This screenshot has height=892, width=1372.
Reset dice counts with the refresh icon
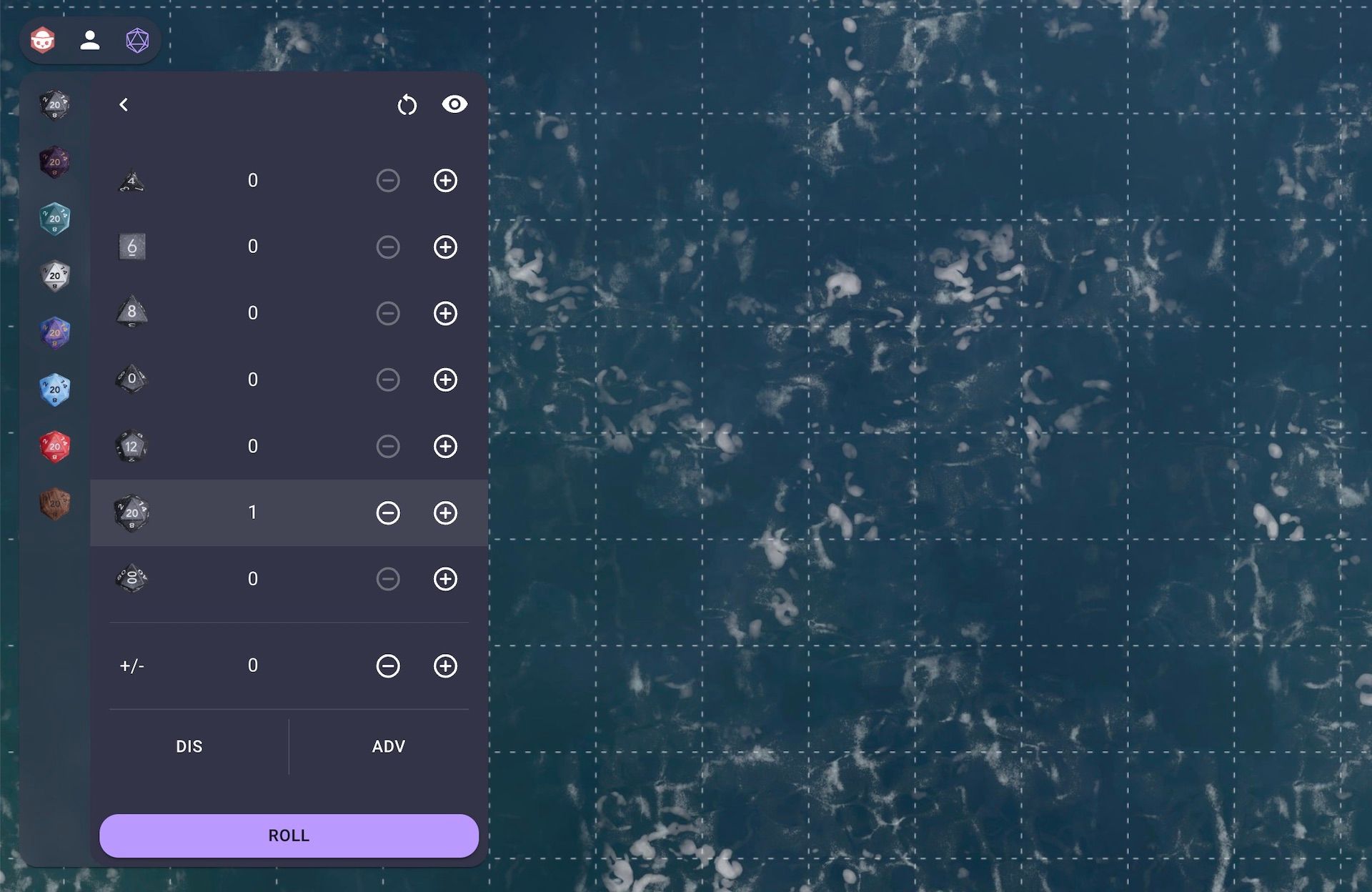[407, 105]
